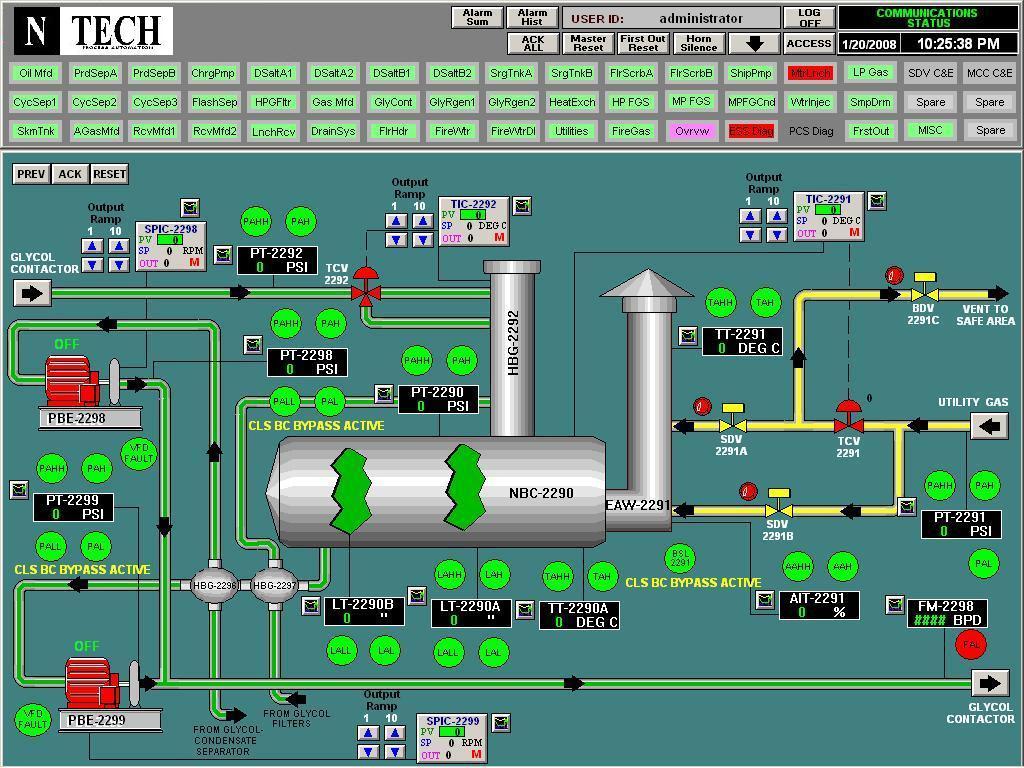
Task: Select the GLYCOL CONTACTOR navigation arrow on left
Action: [x=31, y=292]
